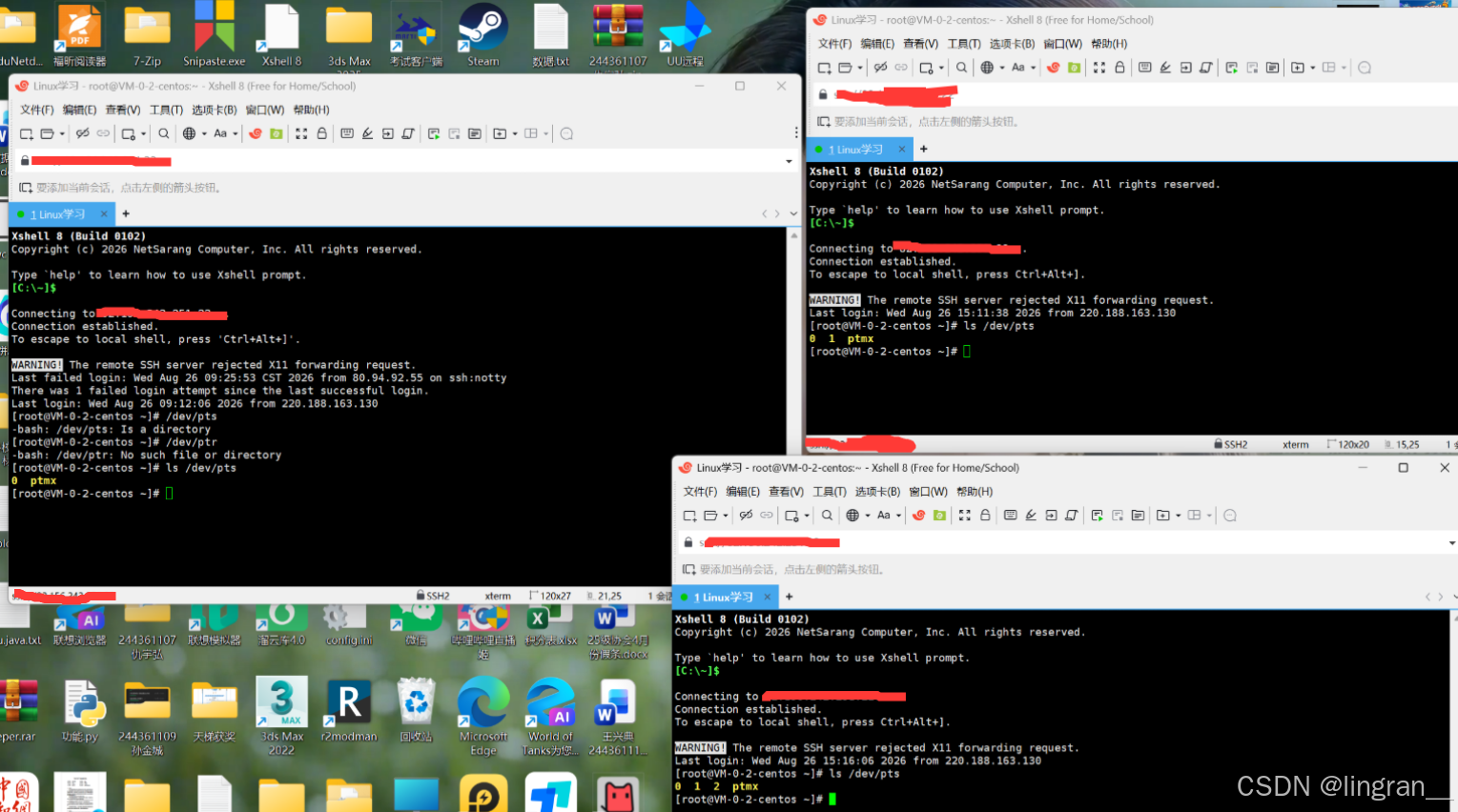Viewport: 1458px width, 812px height.
Task: Open 工具(T) menu in left Xshell window
Action: click(166, 110)
